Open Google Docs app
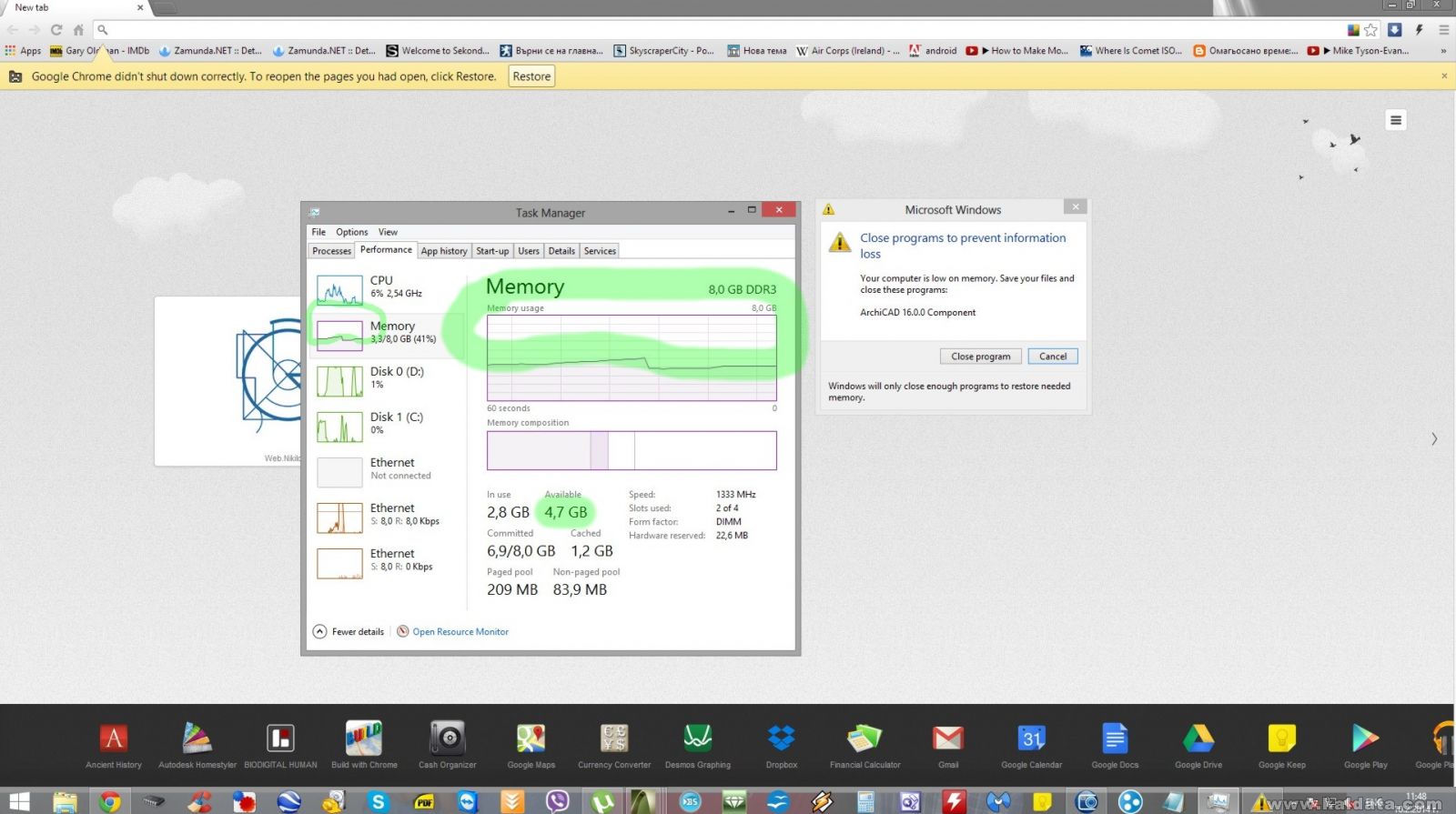This screenshot has width=1456, height=814. (x=1115, y=739)
